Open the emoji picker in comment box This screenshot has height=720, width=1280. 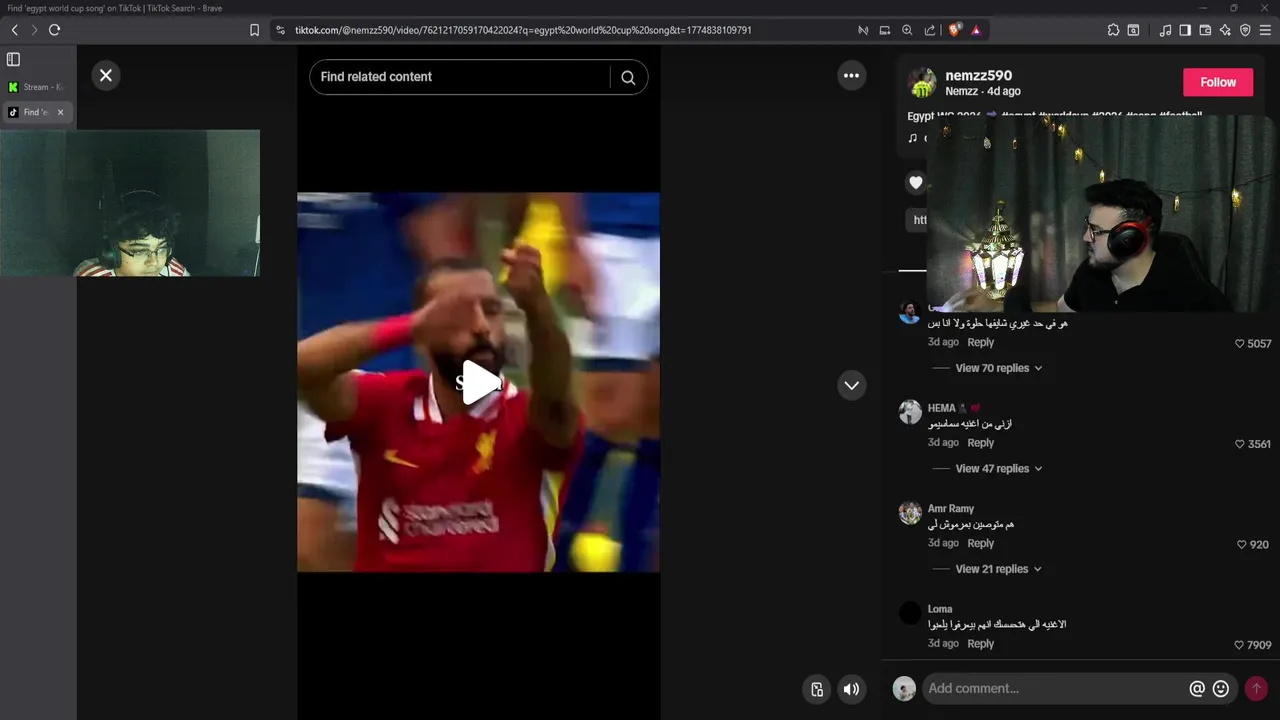tap(1221, 688)
